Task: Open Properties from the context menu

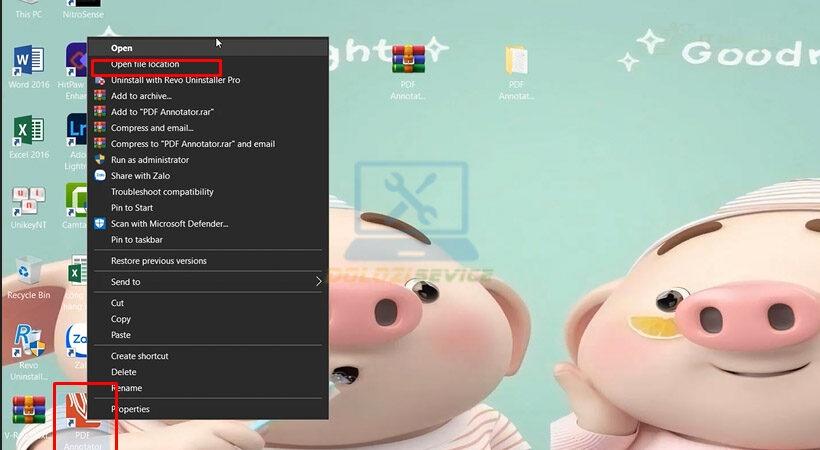Action: (x=130, y=409)
